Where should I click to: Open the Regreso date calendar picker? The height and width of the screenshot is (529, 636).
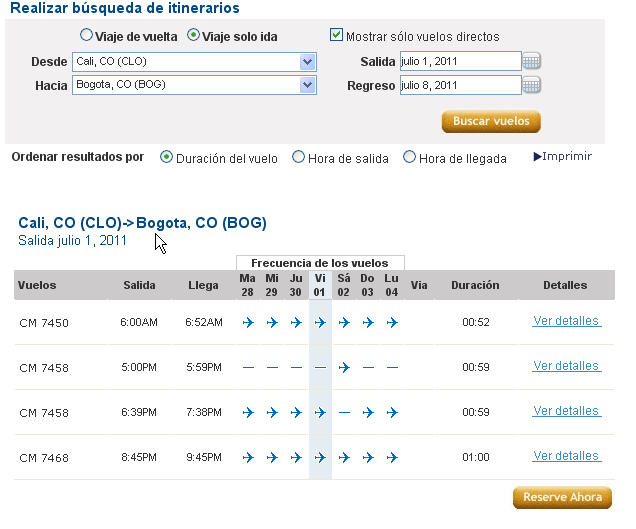[531, 85]
